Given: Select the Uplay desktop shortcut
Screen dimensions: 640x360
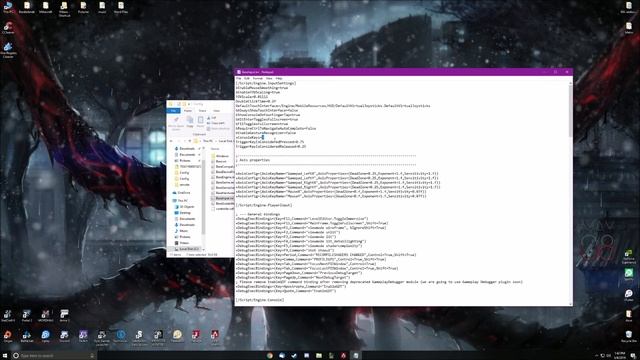Looking at the screenshot, I should click(45, 336).
